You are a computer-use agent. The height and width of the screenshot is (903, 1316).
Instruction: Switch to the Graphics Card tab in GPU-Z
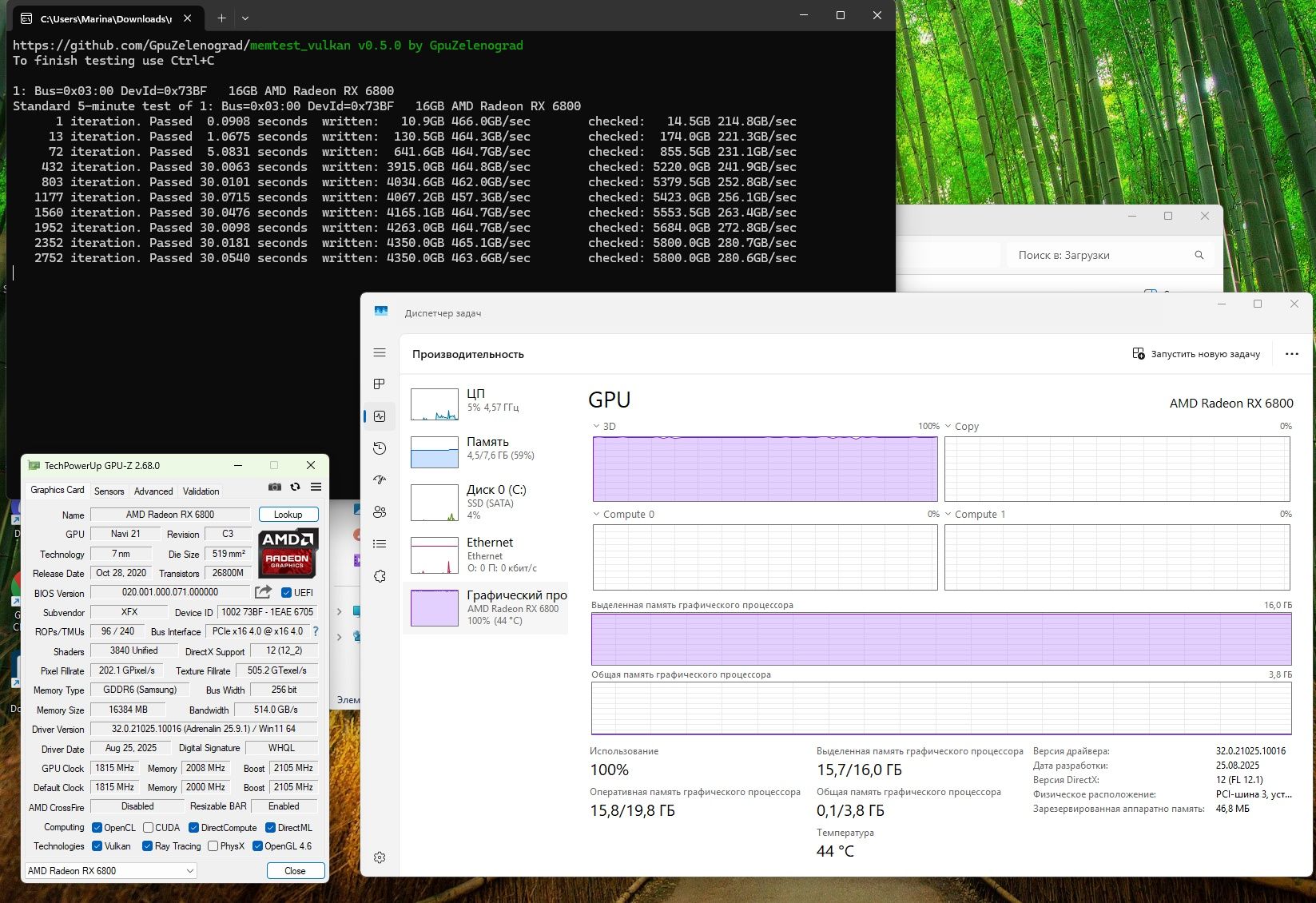coord(57,490)
